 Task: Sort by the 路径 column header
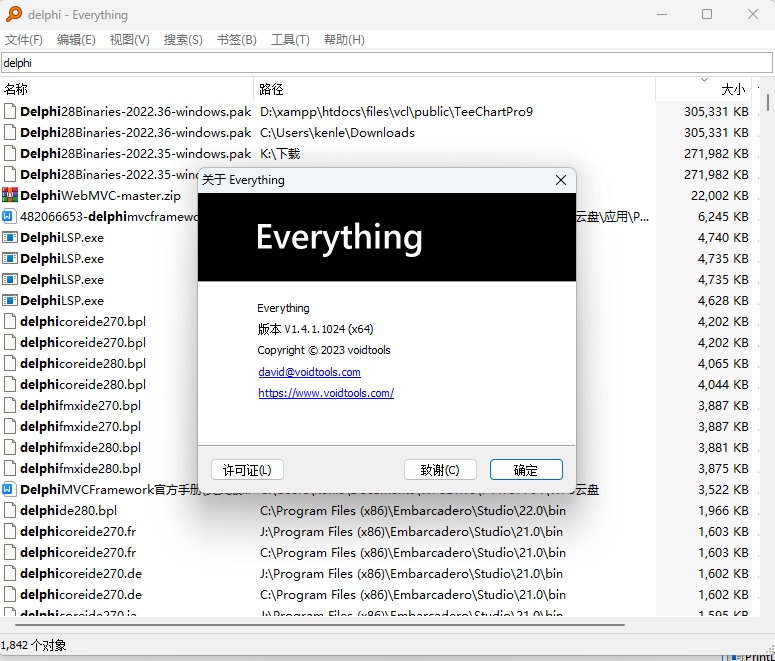455,89
